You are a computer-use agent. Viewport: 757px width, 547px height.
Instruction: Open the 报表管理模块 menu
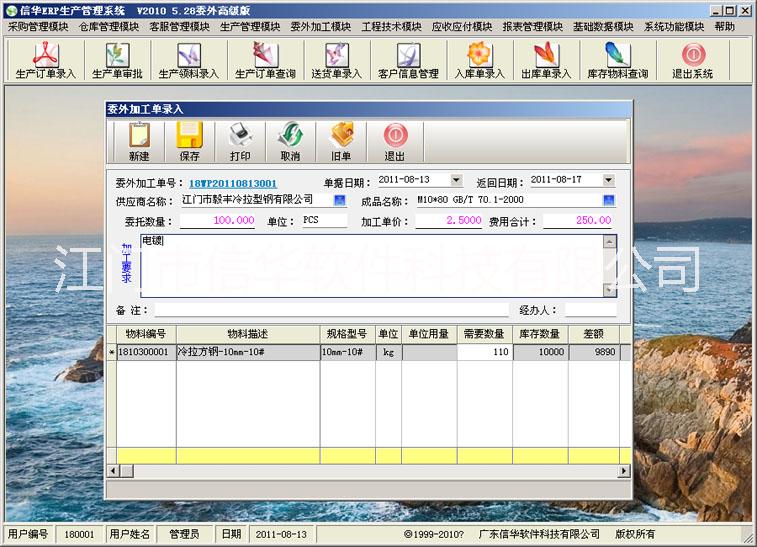click(x=533, y=27)
